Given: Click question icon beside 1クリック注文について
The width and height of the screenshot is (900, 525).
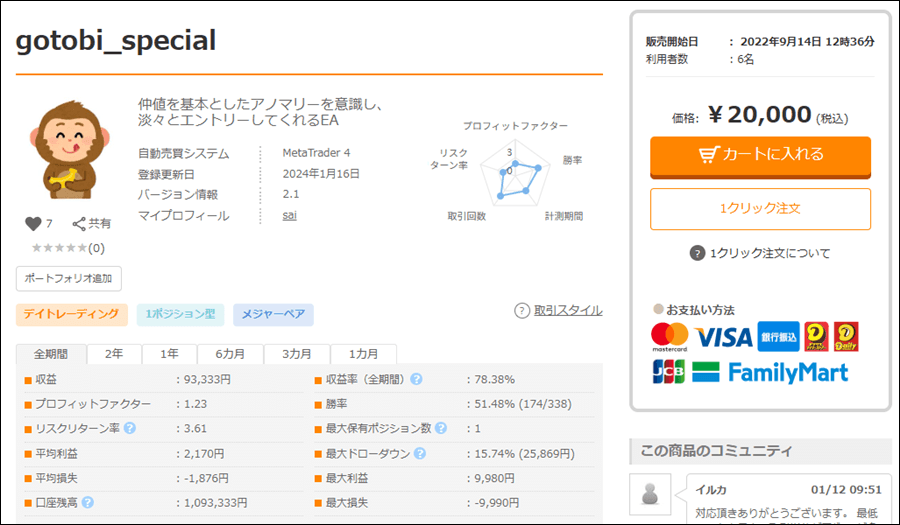Looking at the screenshot, I should point(697,253).
